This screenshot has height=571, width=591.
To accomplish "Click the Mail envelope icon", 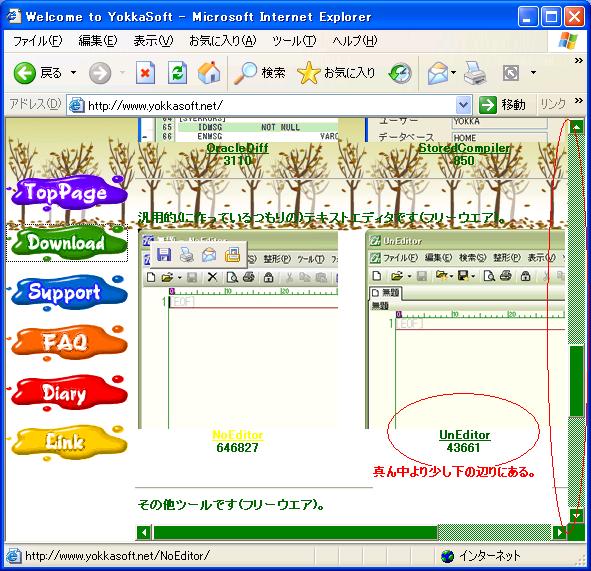I will (438, 73).
